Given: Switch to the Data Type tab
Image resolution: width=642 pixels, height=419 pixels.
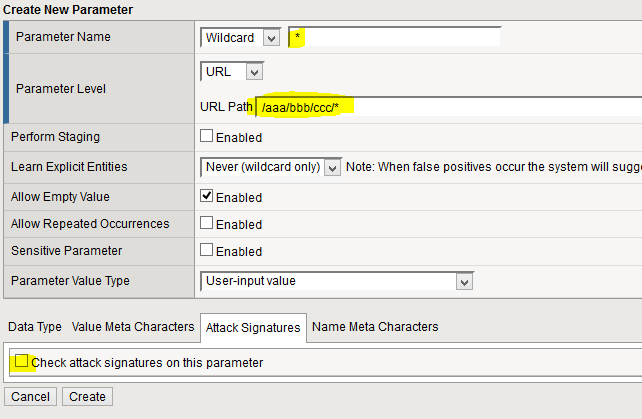Looking at the screenshot, I should tap(35, 327).
